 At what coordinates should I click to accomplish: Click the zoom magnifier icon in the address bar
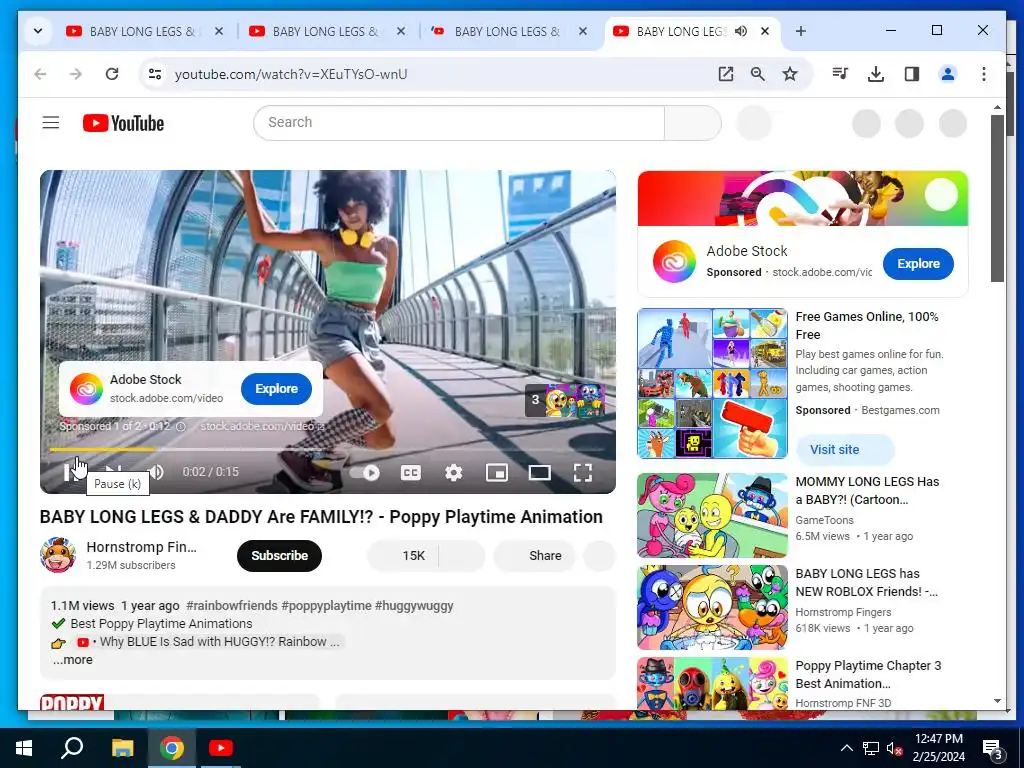click(758, 74)
